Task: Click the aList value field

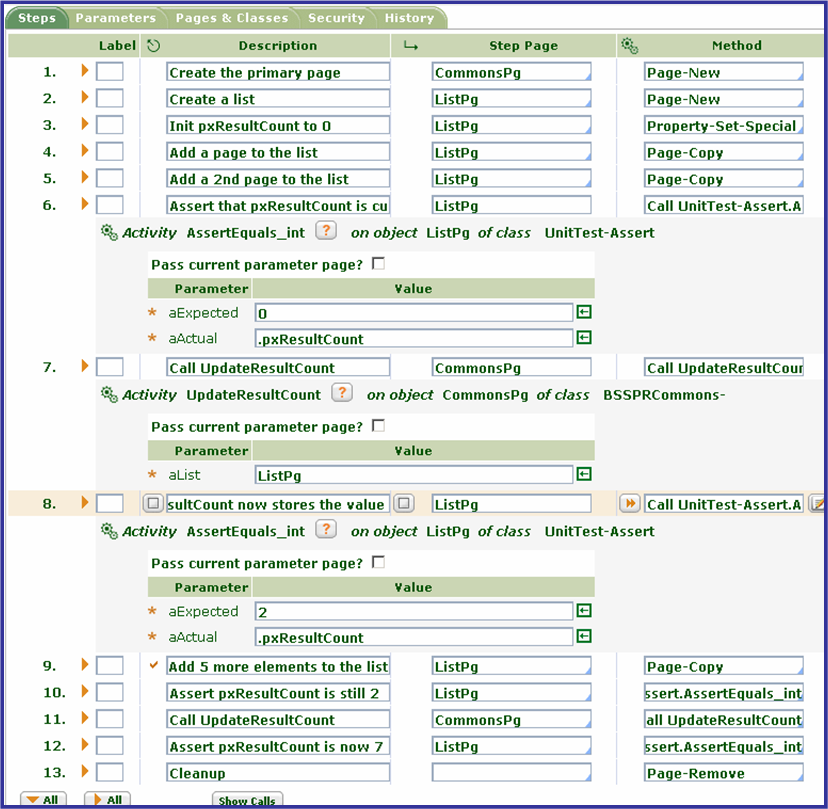Action: pyautogui.click(x=414, y=475)
